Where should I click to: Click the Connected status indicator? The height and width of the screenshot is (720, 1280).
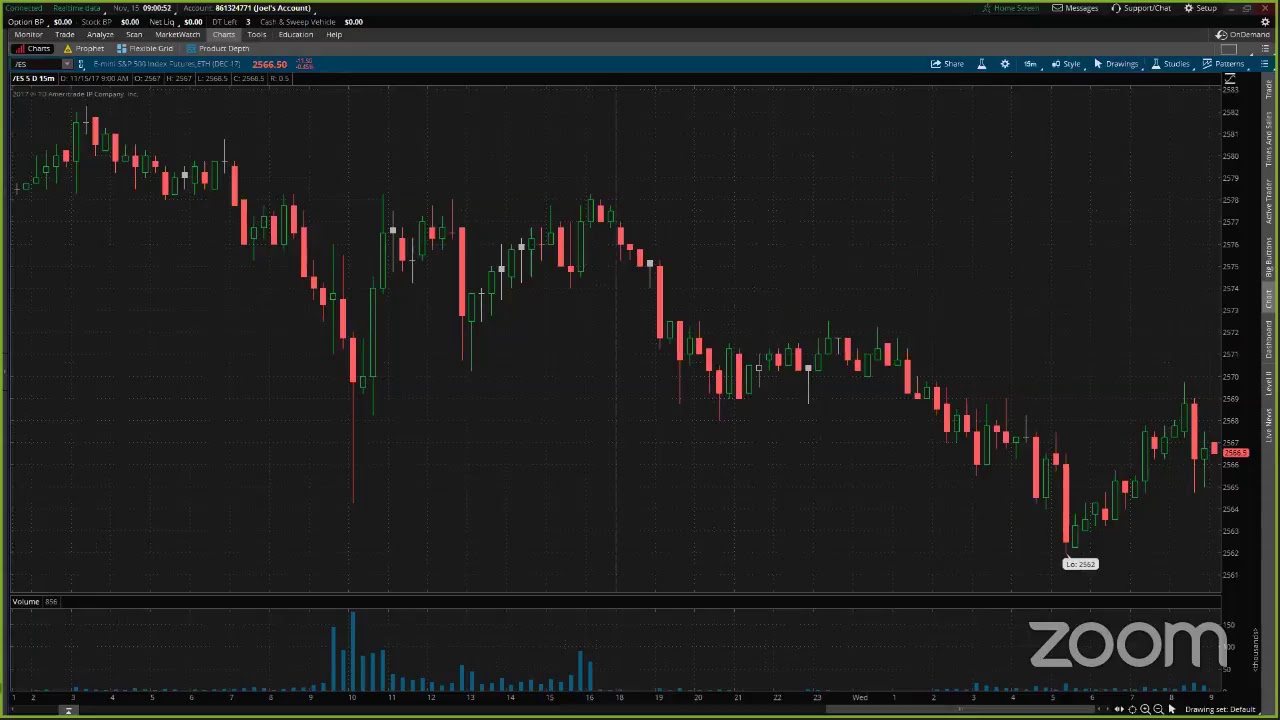click(24, 8)
